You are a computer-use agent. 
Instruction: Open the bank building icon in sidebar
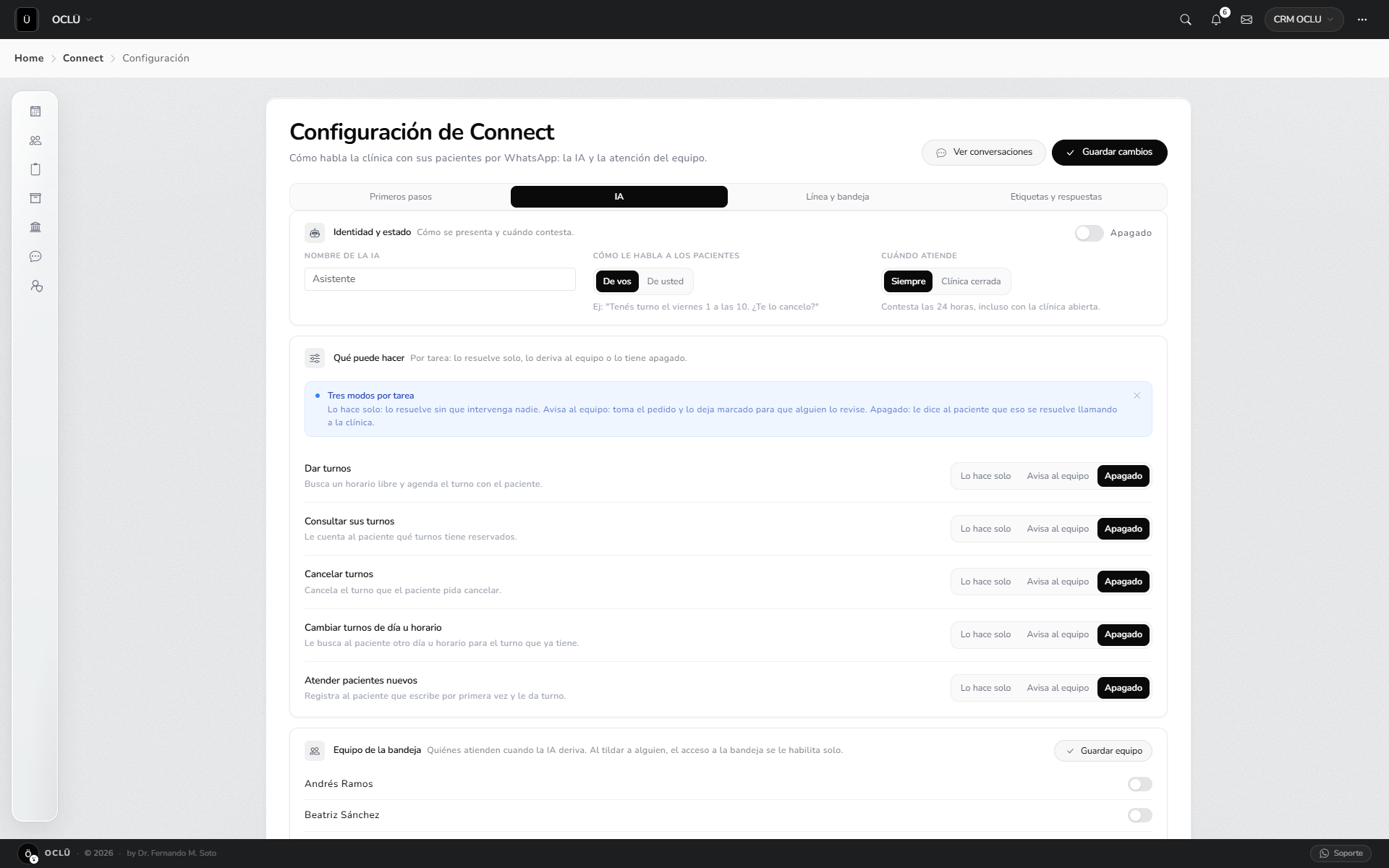pyautogui.click(x=35, y=227)
